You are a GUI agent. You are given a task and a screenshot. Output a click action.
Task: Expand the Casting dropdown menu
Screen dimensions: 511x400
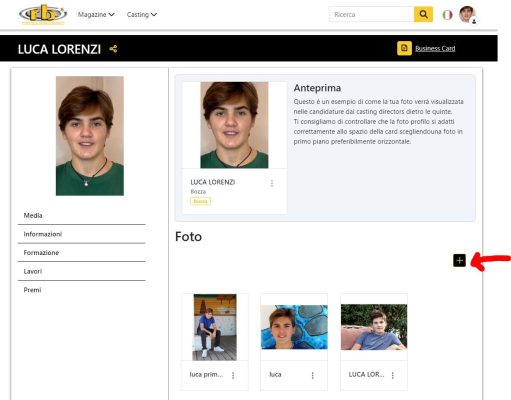coord(142,15)
